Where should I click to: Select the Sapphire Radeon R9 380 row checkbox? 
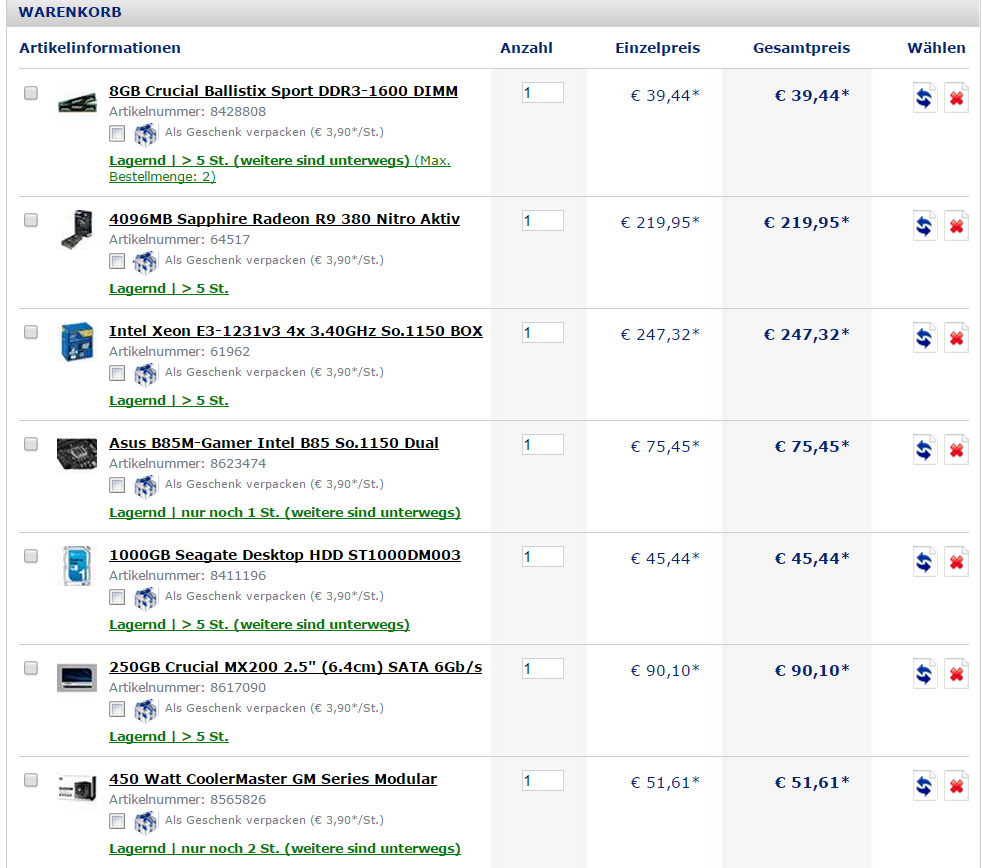pyautogui.click(x=31, y=220)
